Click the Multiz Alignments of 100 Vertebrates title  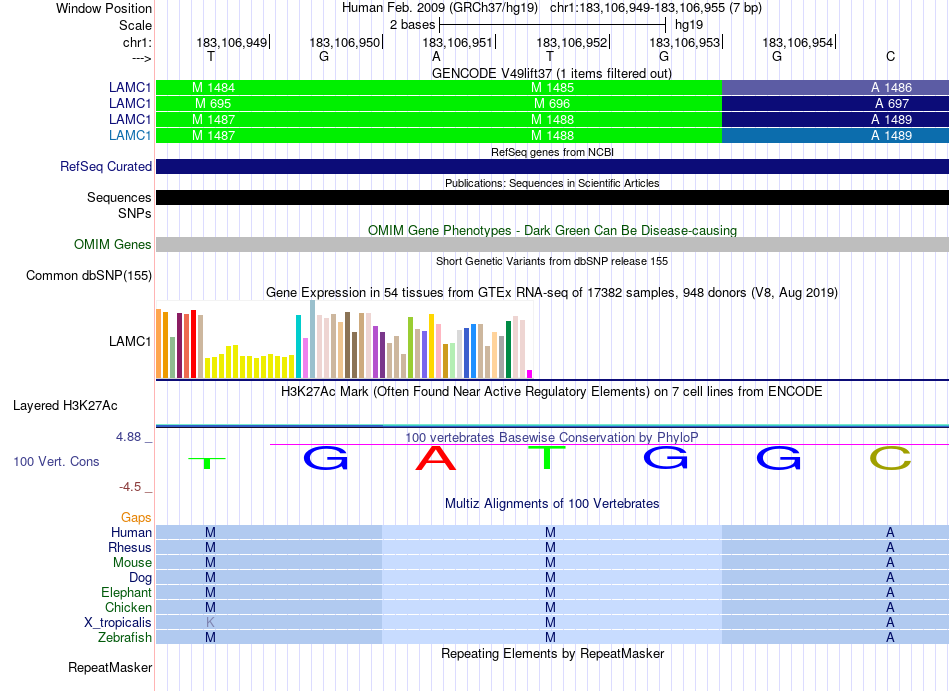click(x=552, y=503)
